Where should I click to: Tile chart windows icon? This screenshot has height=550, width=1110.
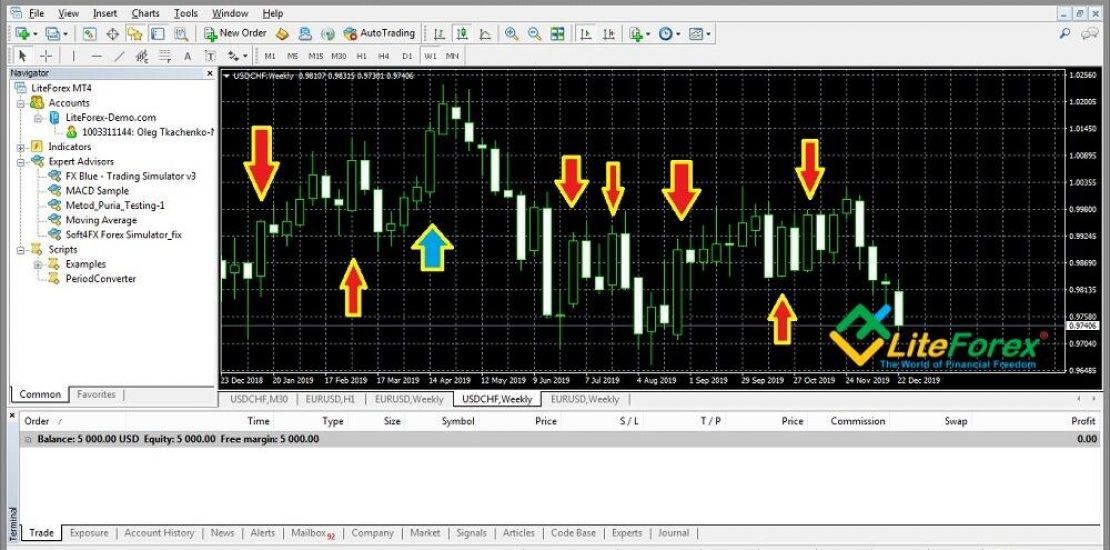[557, 34]
